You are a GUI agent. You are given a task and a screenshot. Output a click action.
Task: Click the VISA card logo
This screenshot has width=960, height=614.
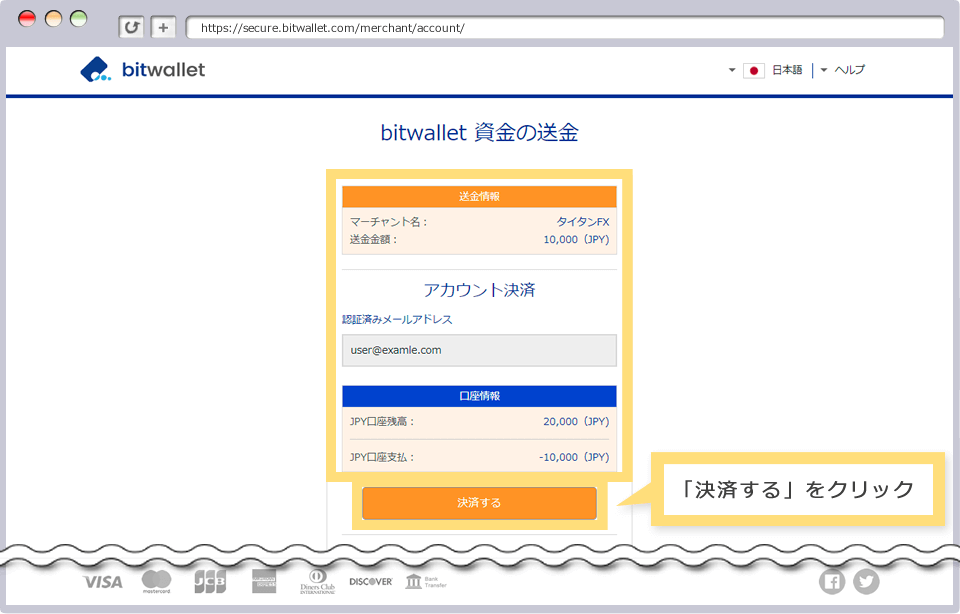click(x=103, y=582)
